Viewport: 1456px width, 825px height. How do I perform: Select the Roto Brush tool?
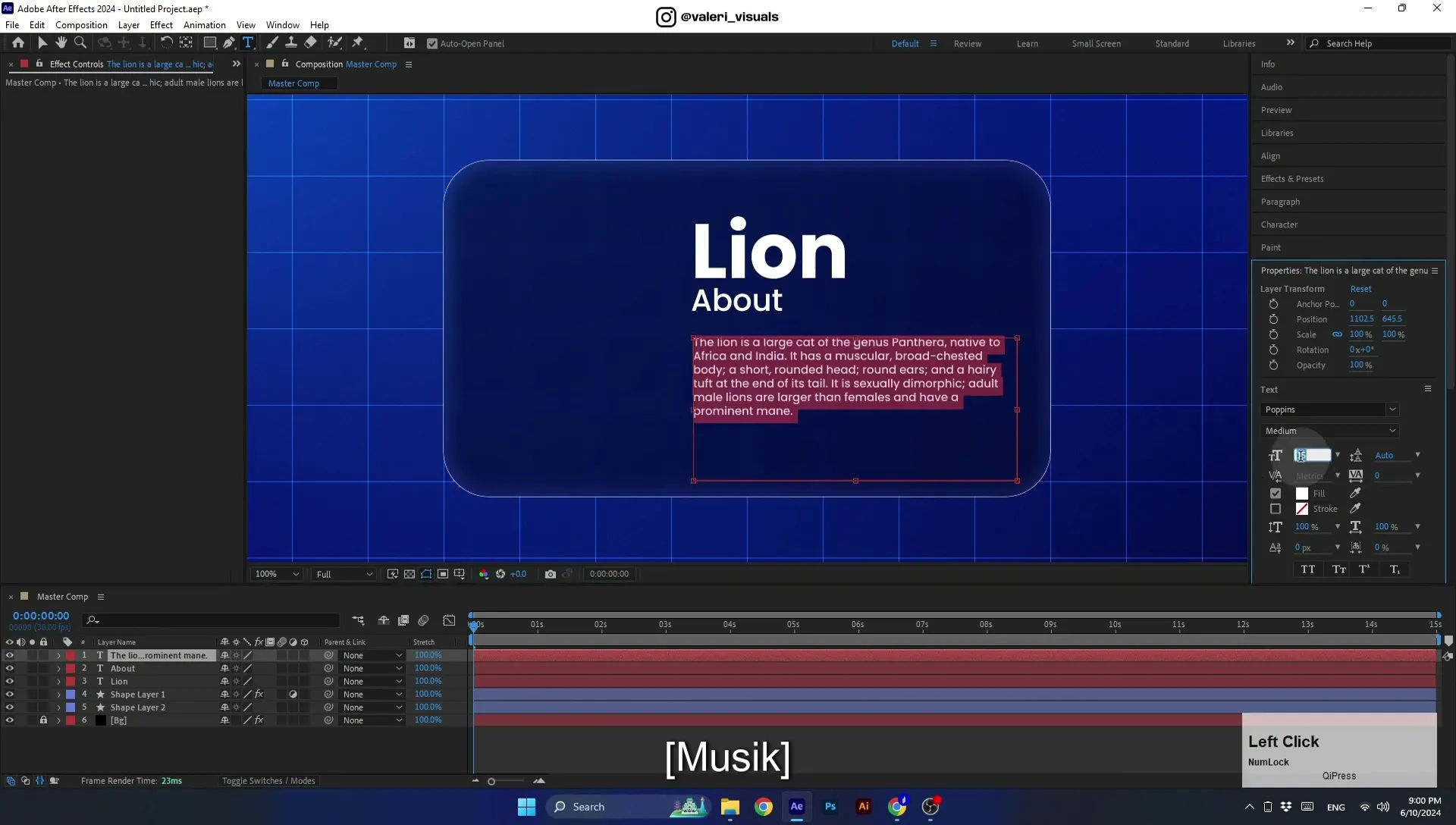coord(334,43)
